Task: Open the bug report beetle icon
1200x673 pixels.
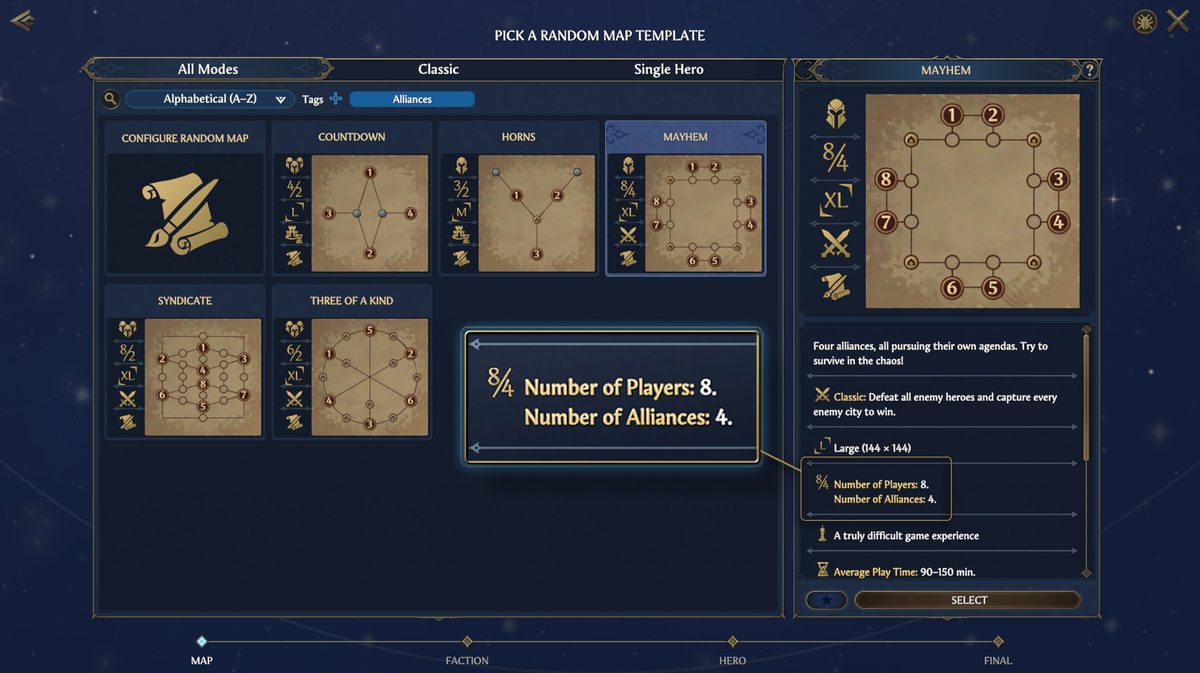Action: point(1145,21)
